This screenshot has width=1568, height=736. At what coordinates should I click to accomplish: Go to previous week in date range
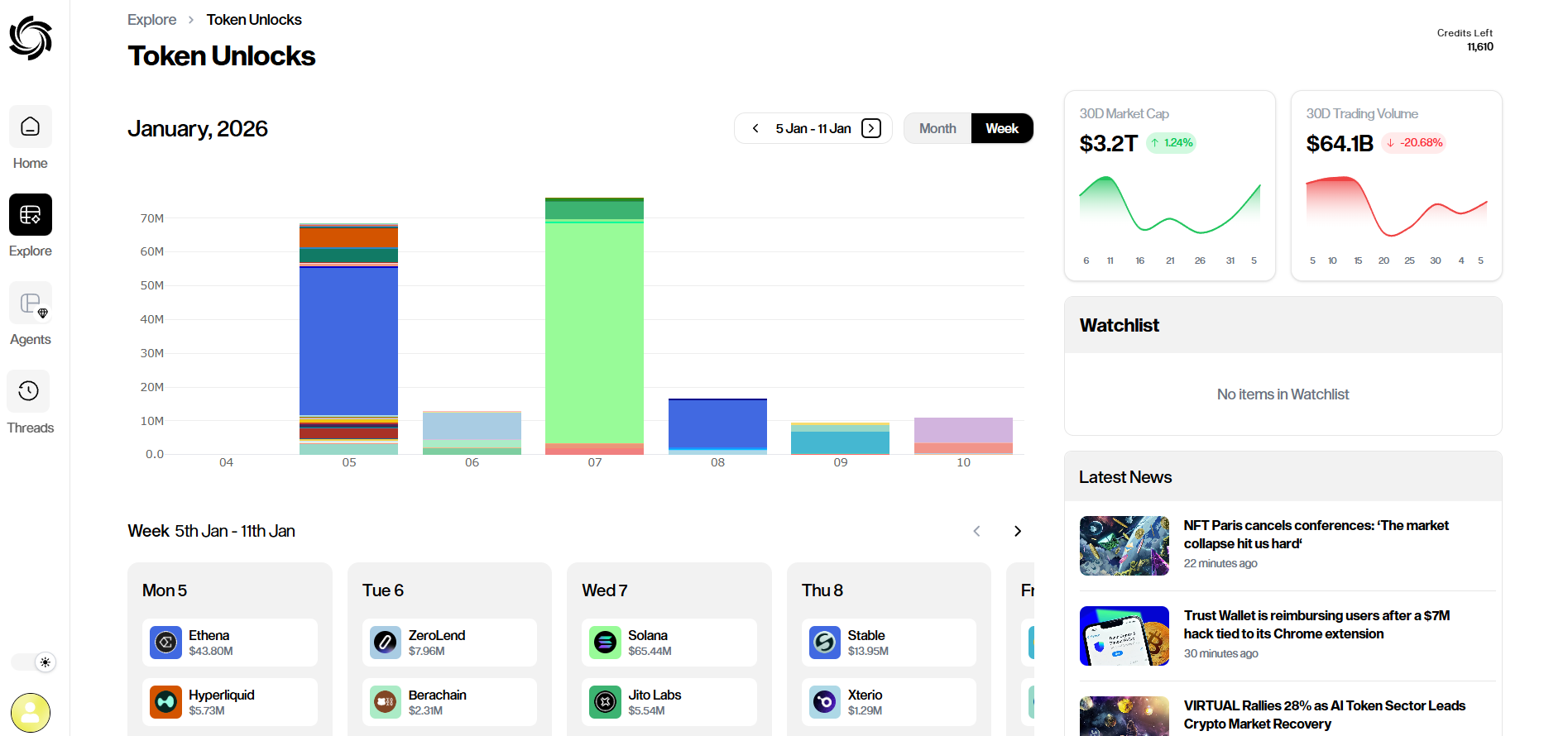coord(755,128)
